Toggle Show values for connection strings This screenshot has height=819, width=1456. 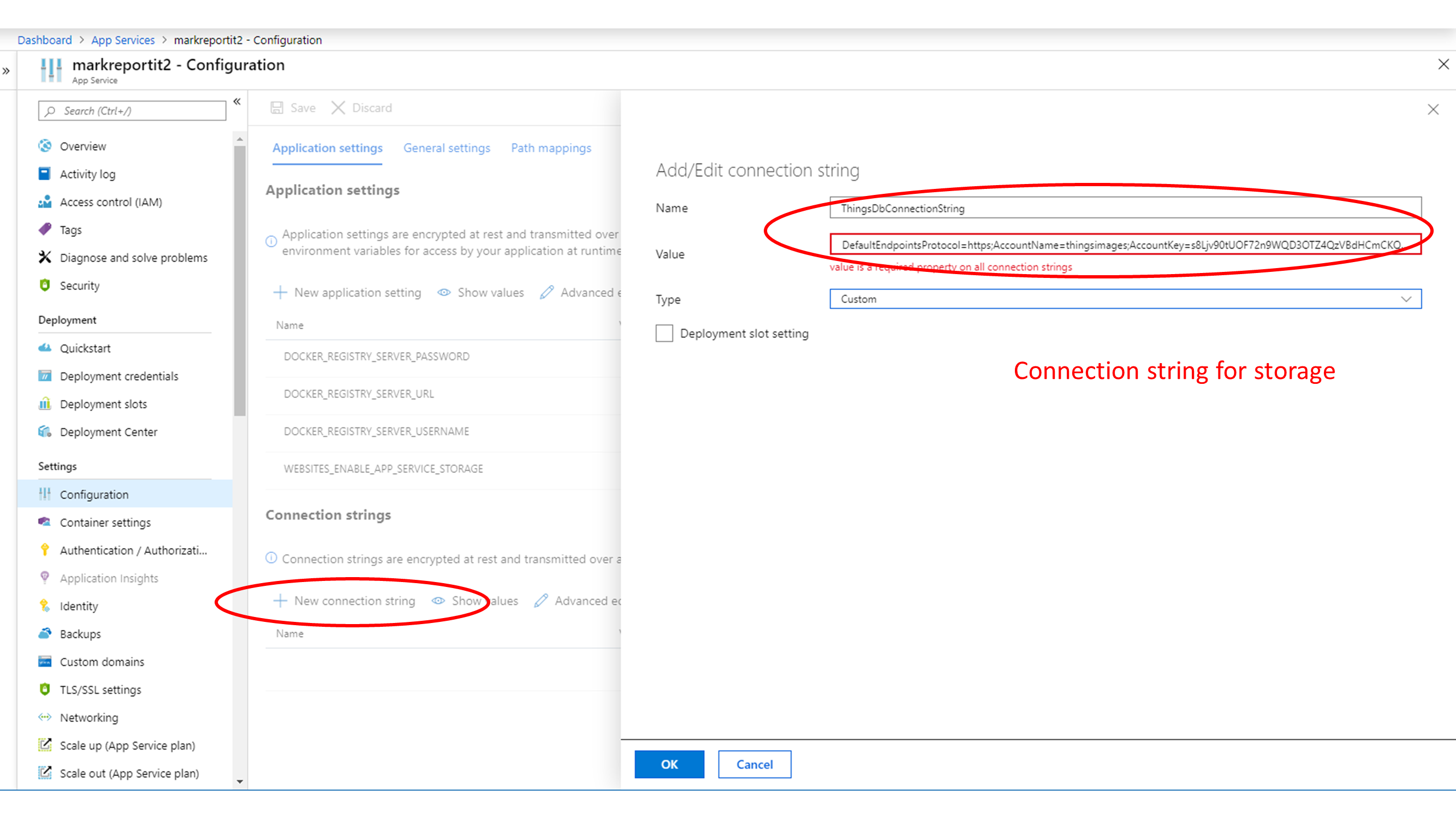476,601
